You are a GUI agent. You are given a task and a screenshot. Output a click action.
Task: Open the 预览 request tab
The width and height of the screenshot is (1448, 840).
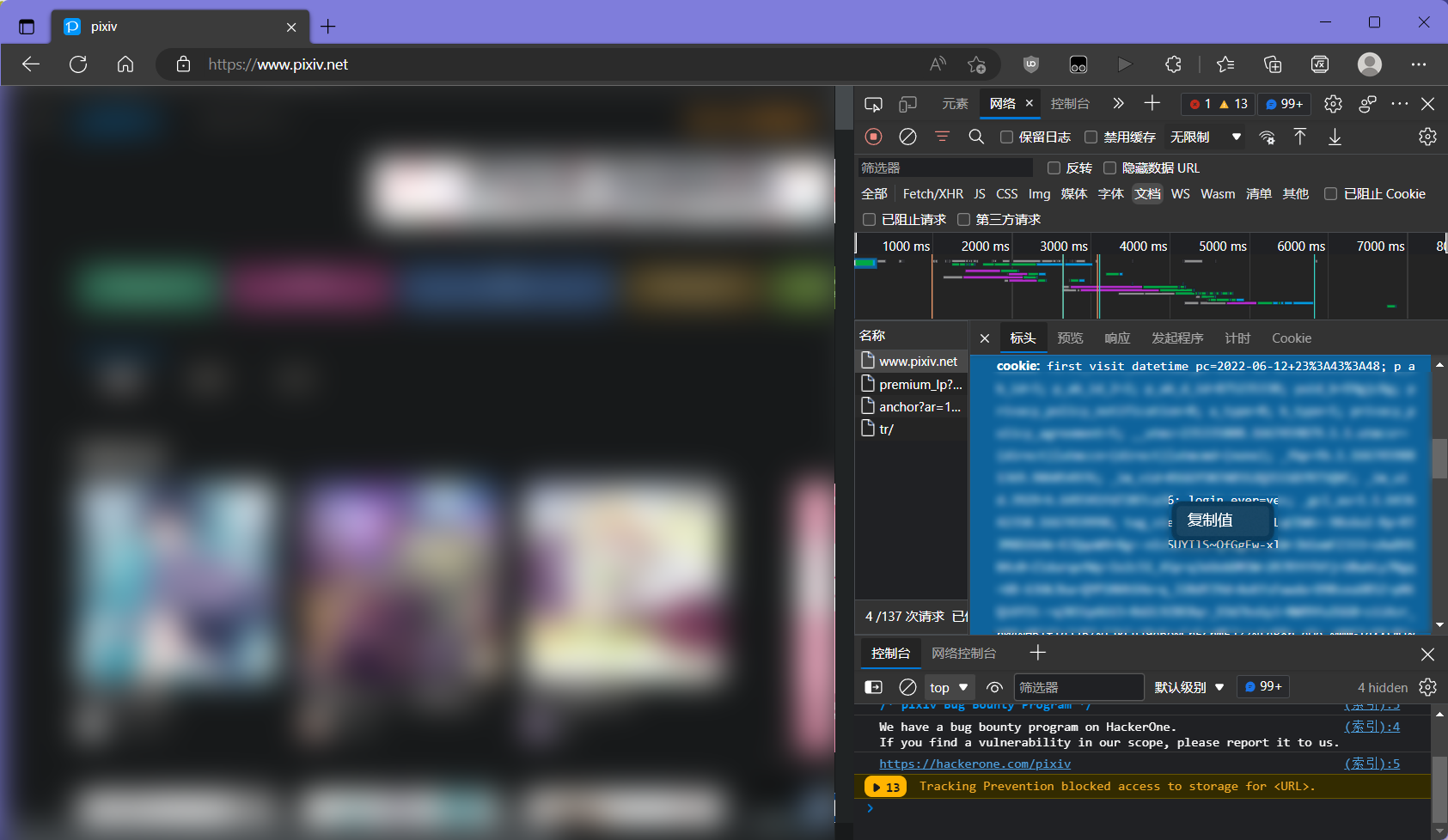(x=1070, y=338)
